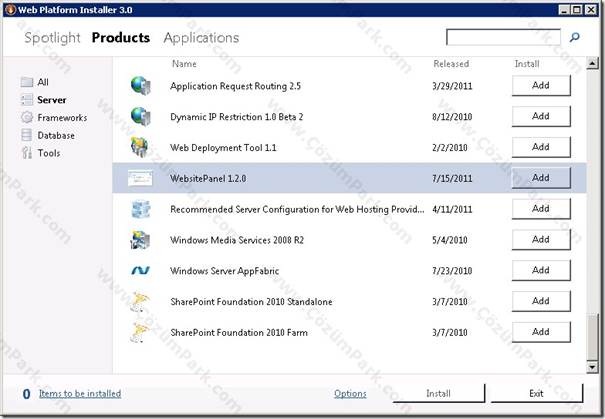Add Dynamic IP Restriction 1.0 Beta 2

541,116
